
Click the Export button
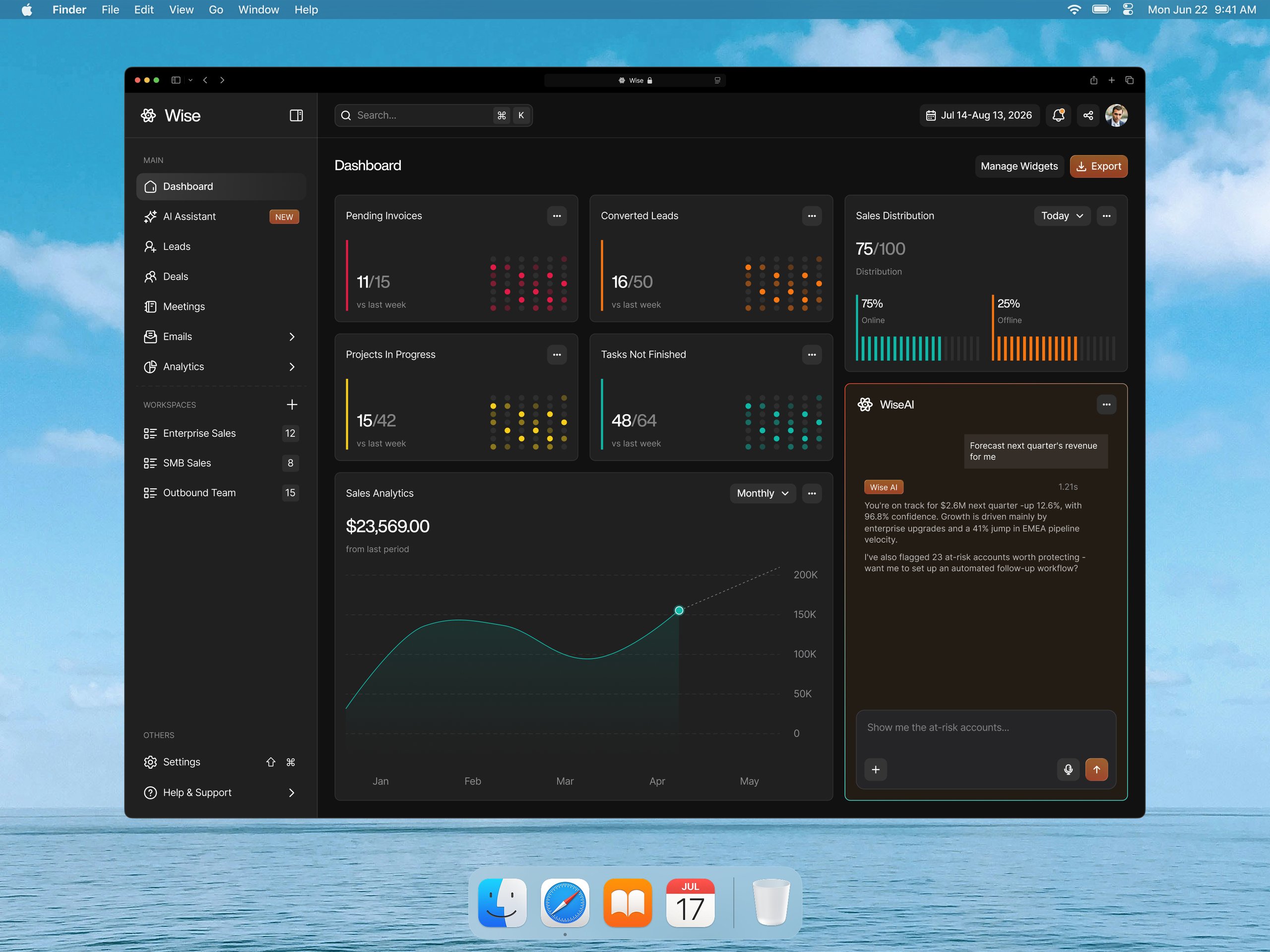pyautogui.click(x=1098, y=167)
